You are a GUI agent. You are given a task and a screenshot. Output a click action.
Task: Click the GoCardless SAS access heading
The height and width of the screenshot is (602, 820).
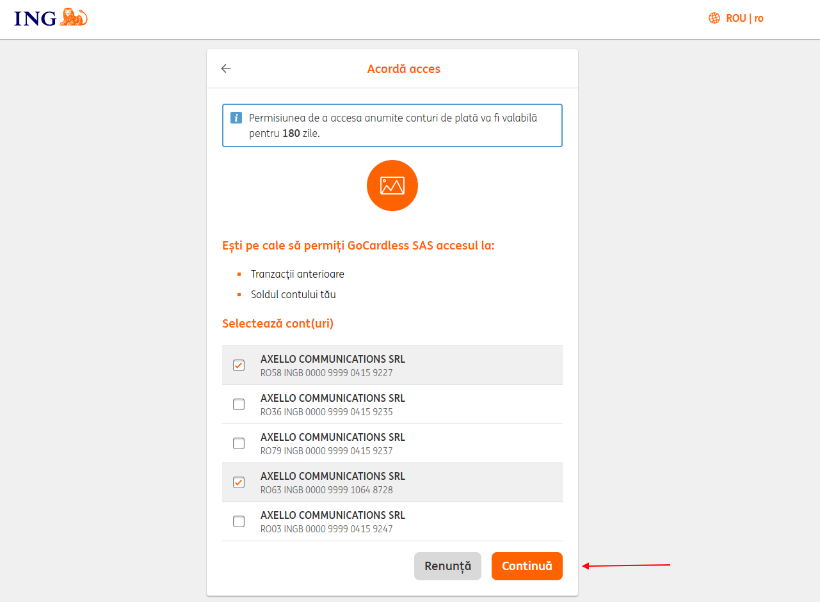[x=358, y=246]
